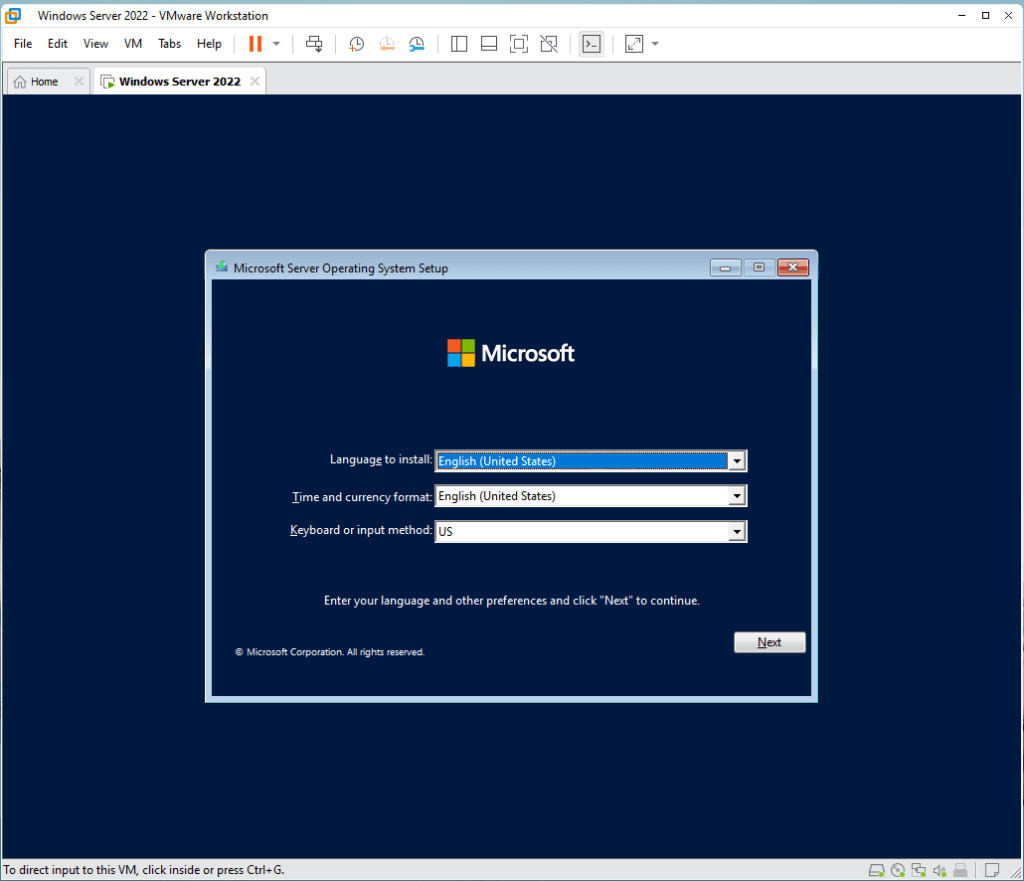Toggle the library sidebar visibility

pos(459,44)
